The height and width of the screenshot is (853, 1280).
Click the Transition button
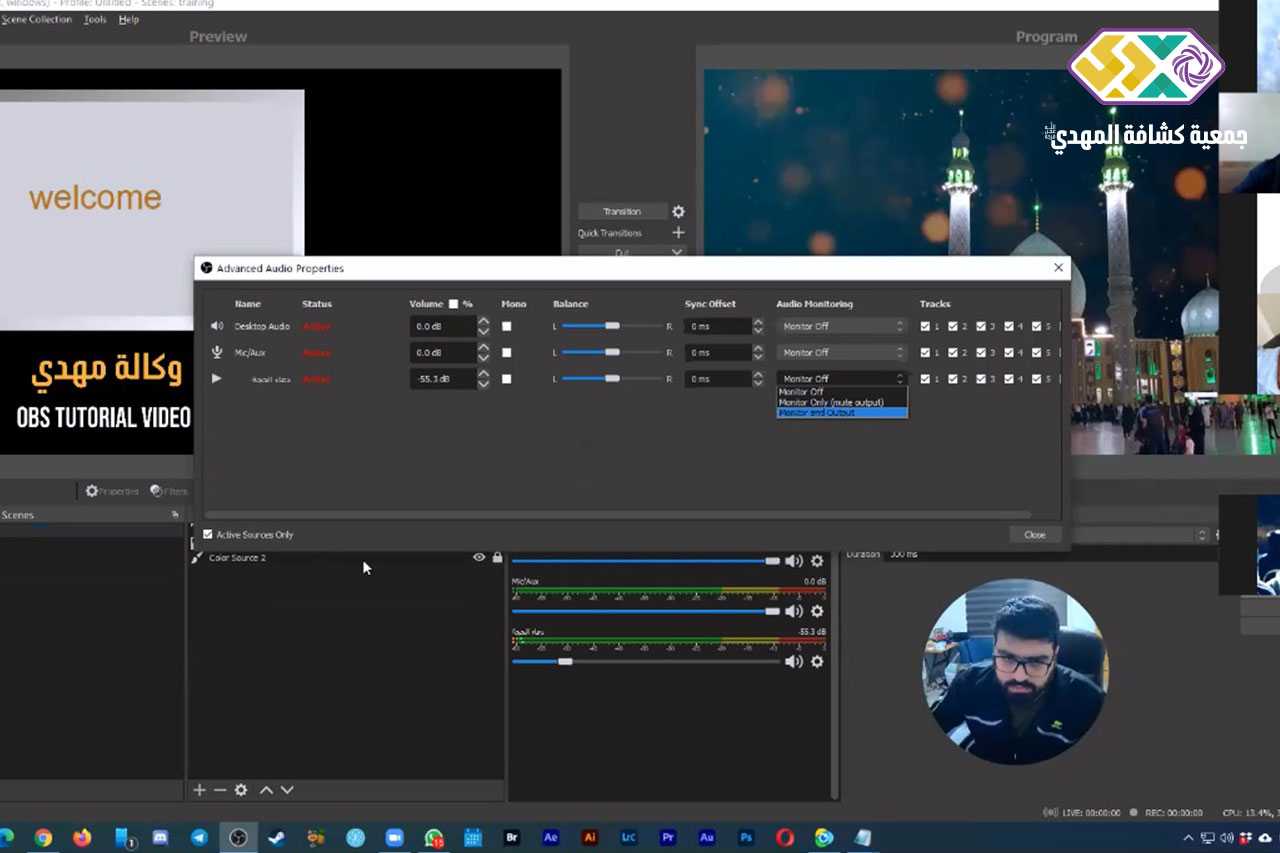coord(622,212)
